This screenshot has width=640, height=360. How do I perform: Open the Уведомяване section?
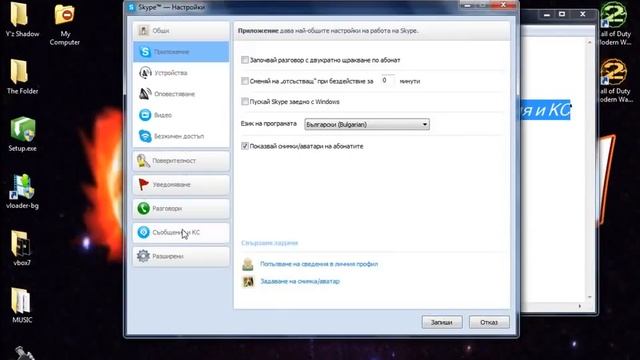click(181, 184)
